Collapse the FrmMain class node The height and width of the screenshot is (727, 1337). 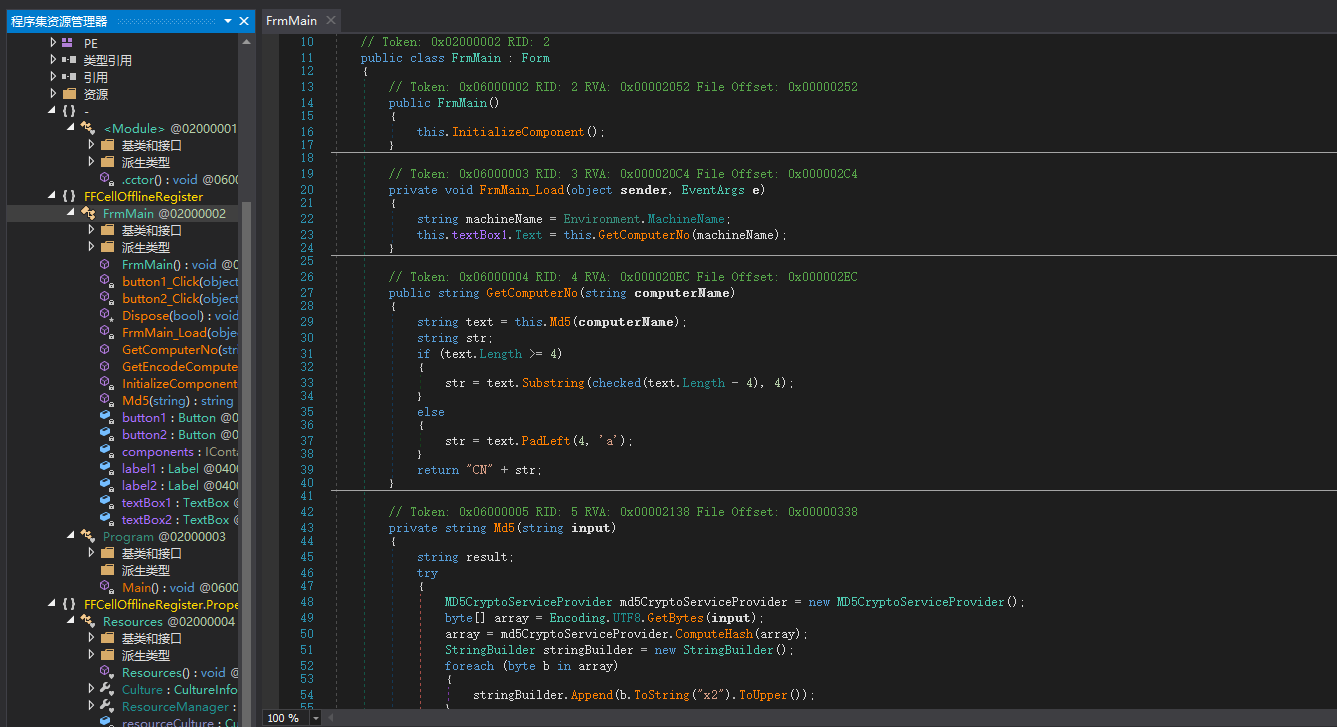[x=71, y=214]
